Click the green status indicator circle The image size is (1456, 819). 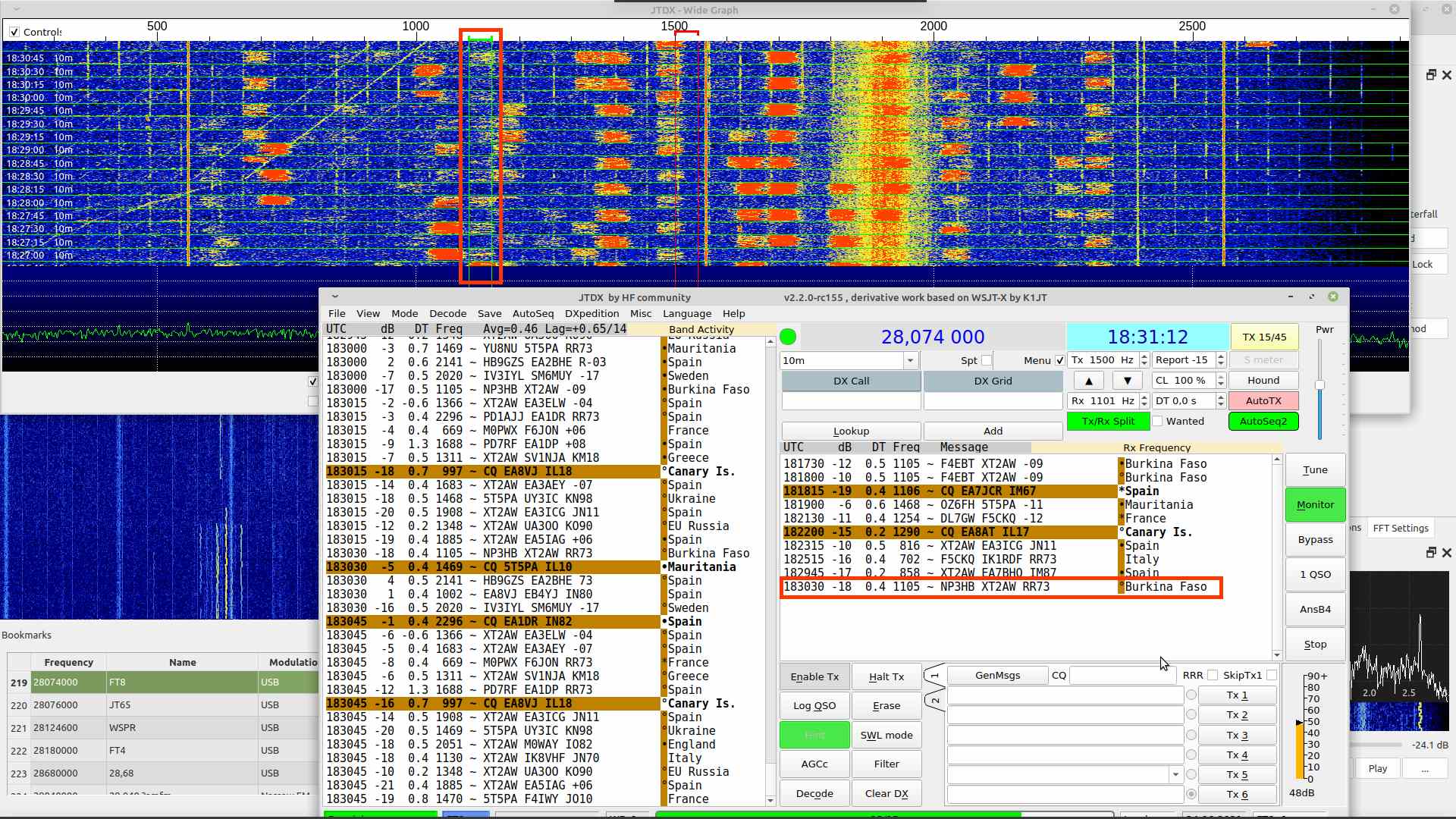788,337
